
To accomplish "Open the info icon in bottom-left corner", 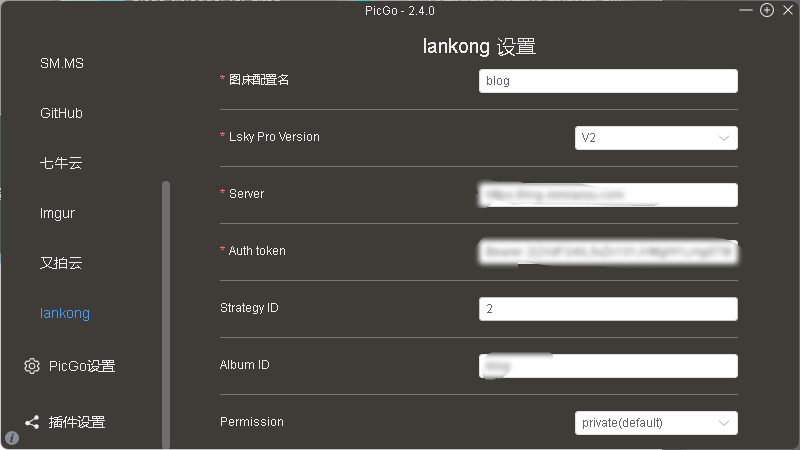I will click(12, 437).
